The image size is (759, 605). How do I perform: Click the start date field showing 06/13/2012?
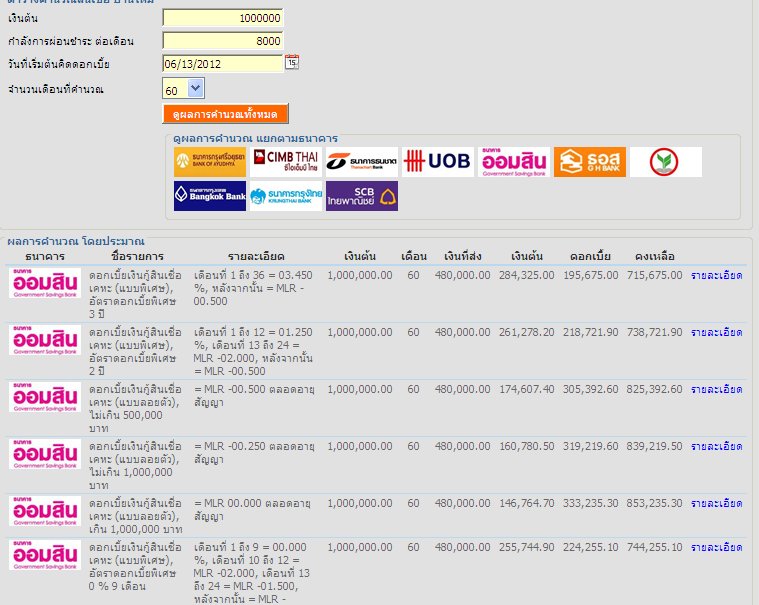pyautogui.click(x=223, y=63)
